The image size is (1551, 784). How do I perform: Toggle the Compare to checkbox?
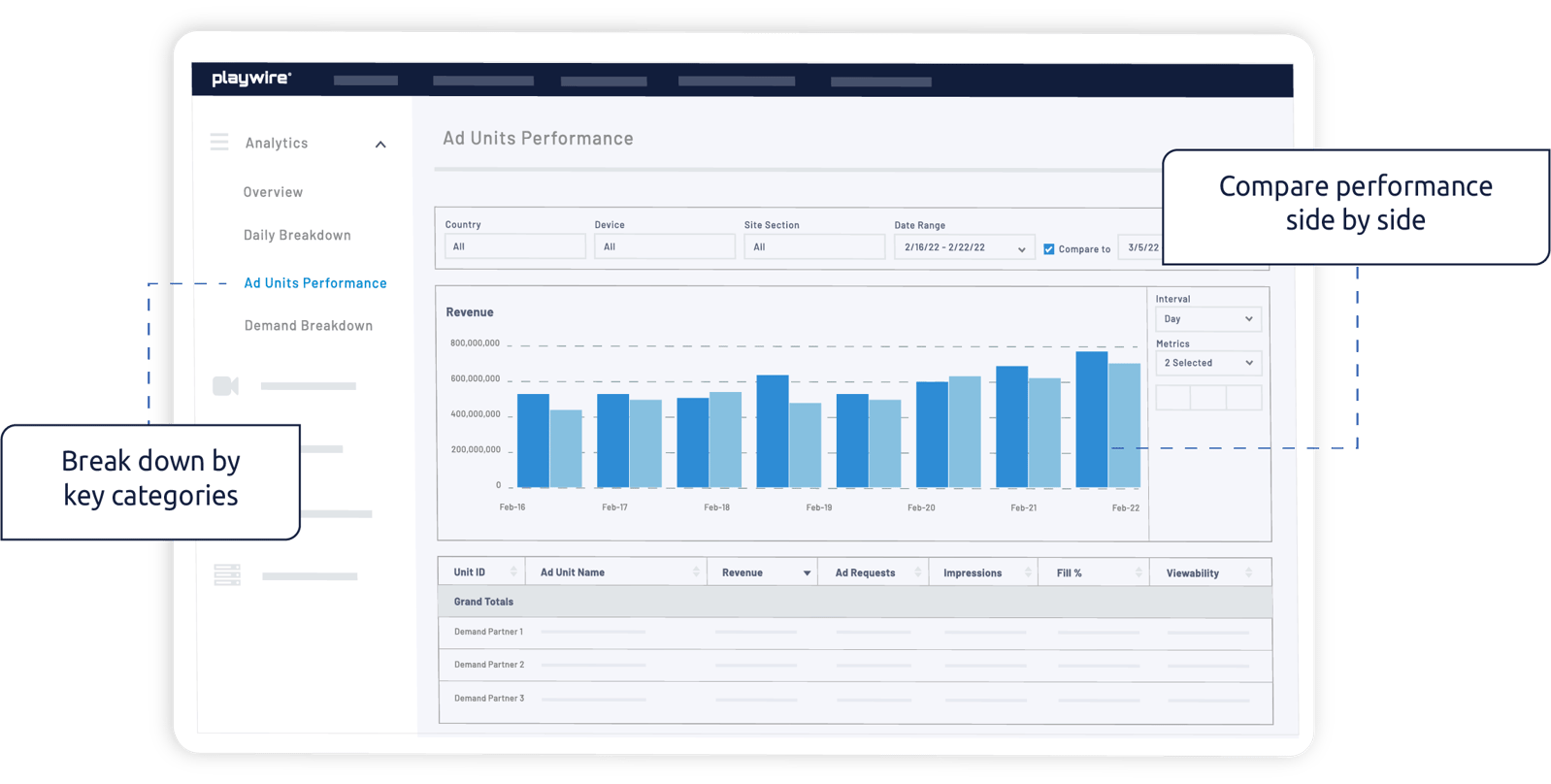1048,249
